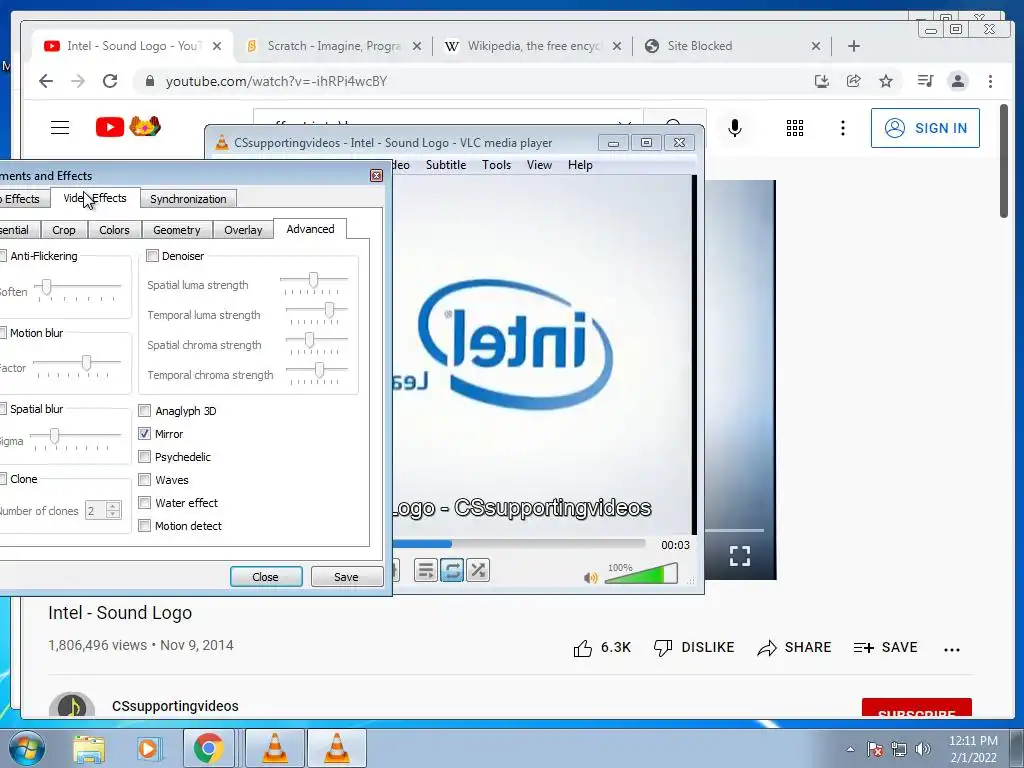This screenshot has height=768, width=1024.
Task: Switch to the Wikipedia tab
Action: click(532, 46)
